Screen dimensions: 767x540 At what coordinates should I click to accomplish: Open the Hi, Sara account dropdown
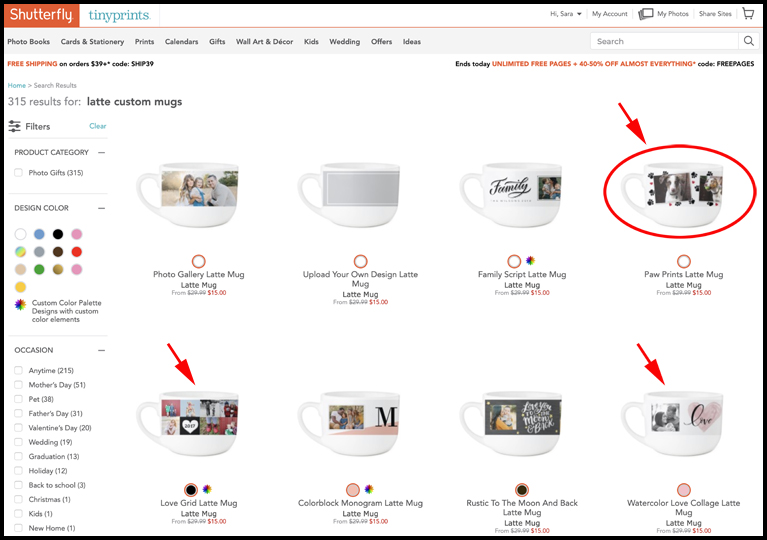pos(565,14)
